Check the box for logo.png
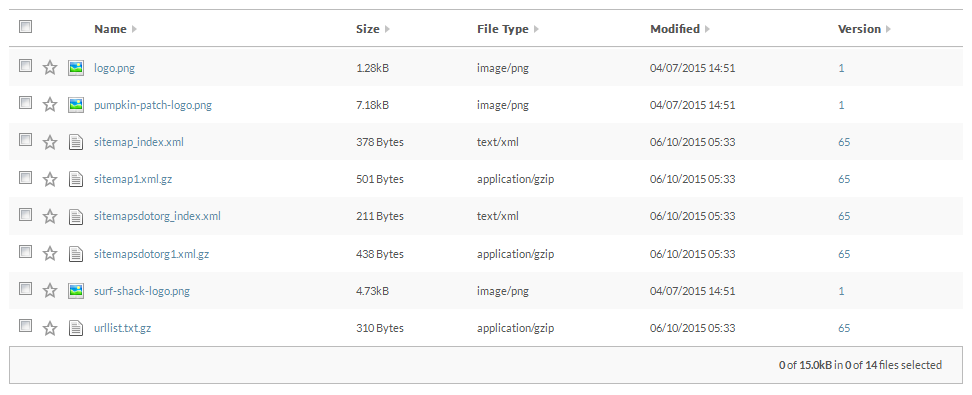The width and height of the screenshot is (972, 395). 25,66
